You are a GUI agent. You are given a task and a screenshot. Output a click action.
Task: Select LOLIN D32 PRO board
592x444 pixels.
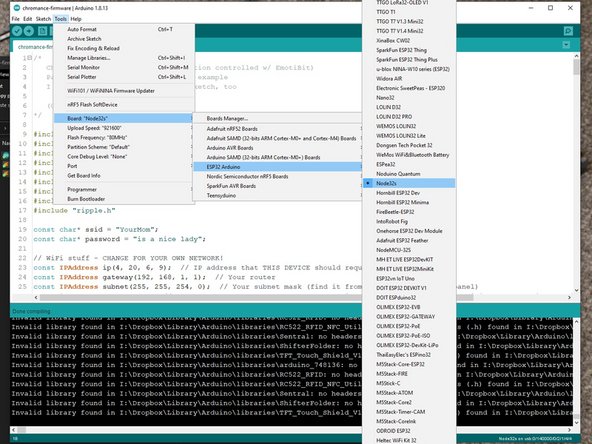pos(409,117)
